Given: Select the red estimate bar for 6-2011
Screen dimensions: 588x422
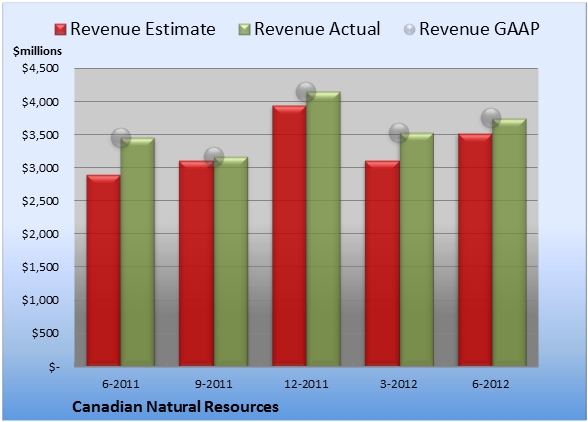Looking at the screenshot, I should tap(104, 270).
